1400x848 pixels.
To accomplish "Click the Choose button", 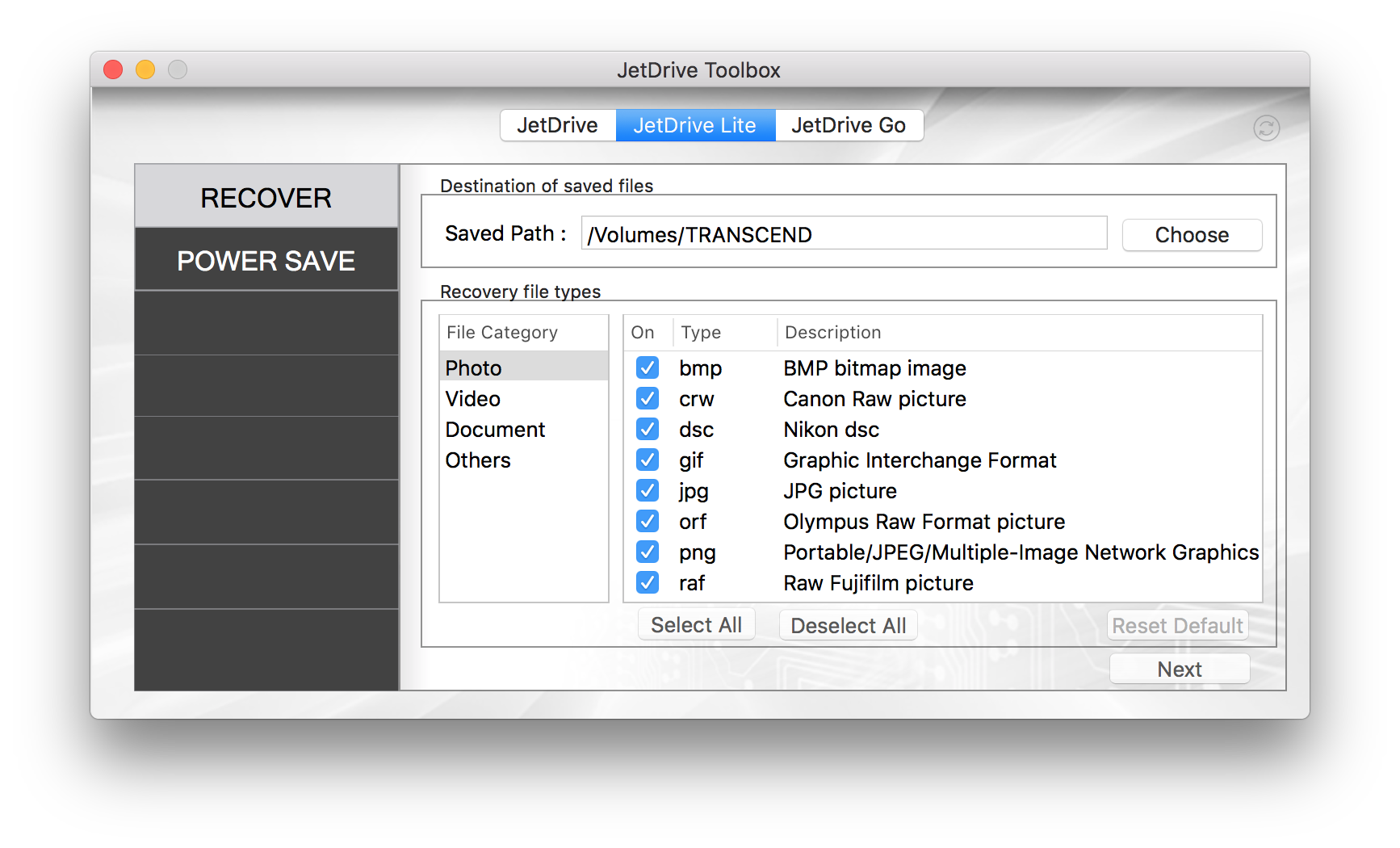I will pos(1192,235).
